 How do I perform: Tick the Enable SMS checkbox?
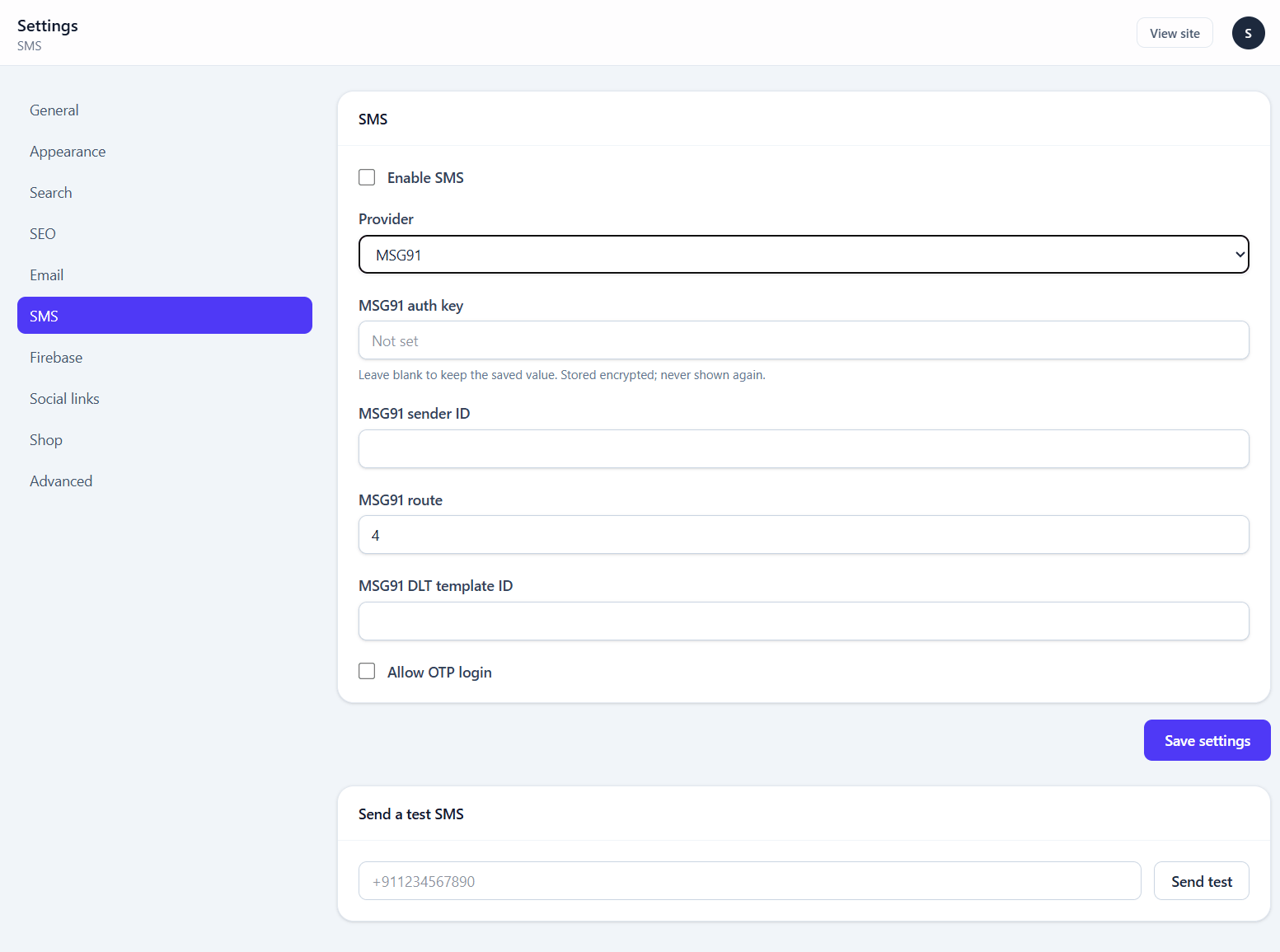[367, 177]
